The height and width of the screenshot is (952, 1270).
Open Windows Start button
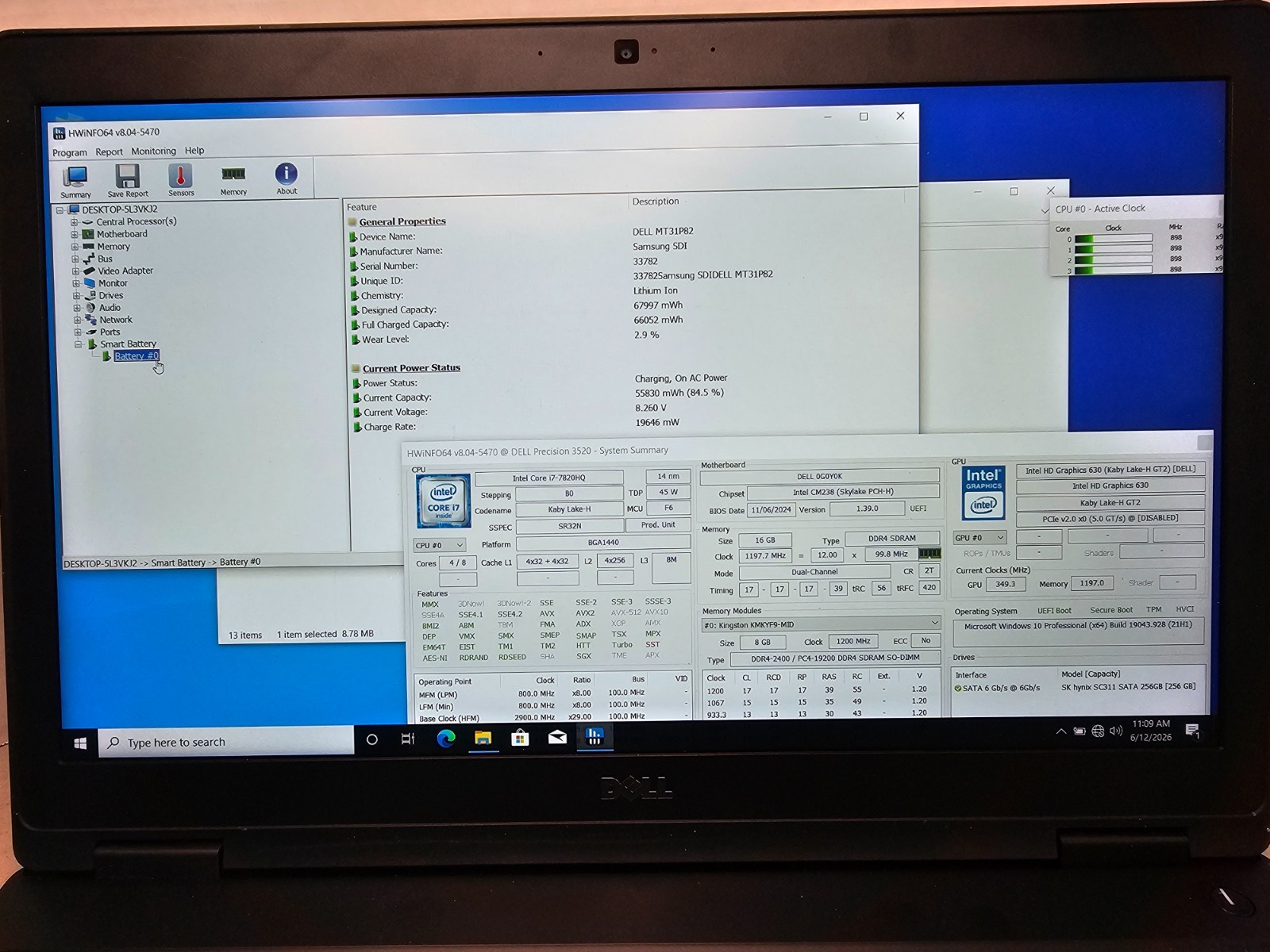(x=80, y=743)
